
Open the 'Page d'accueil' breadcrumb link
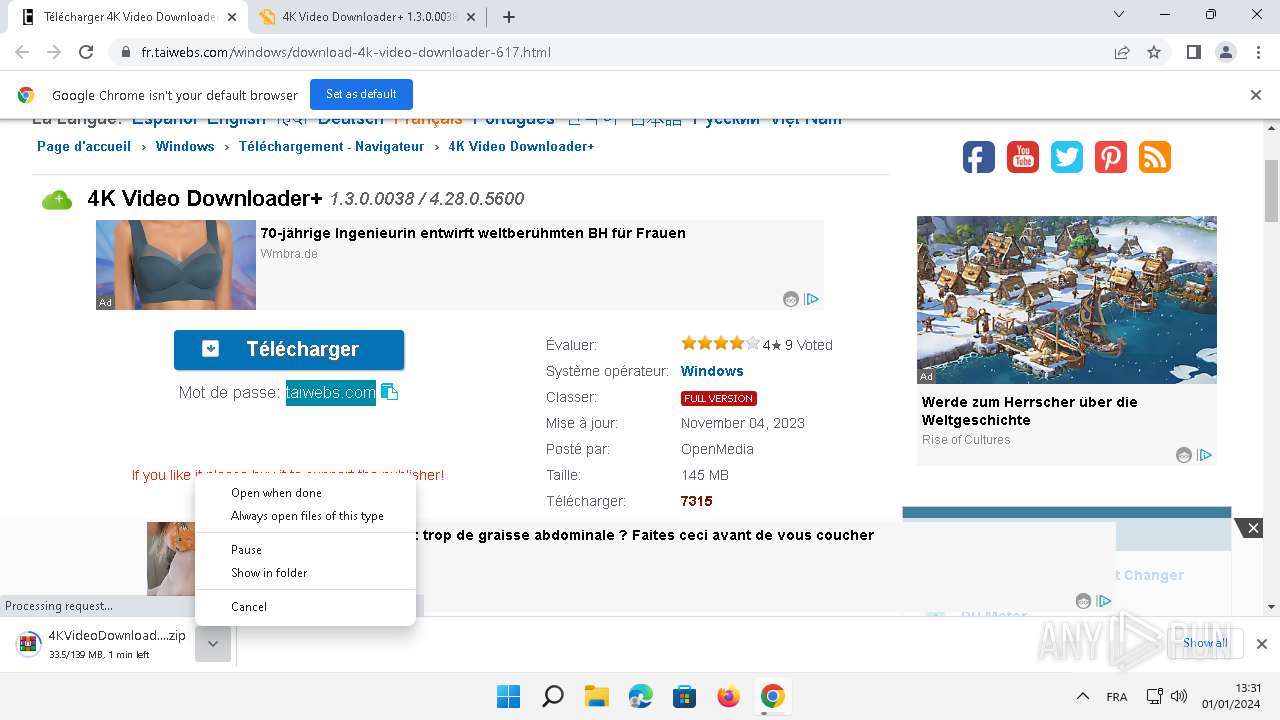(84, 146)
